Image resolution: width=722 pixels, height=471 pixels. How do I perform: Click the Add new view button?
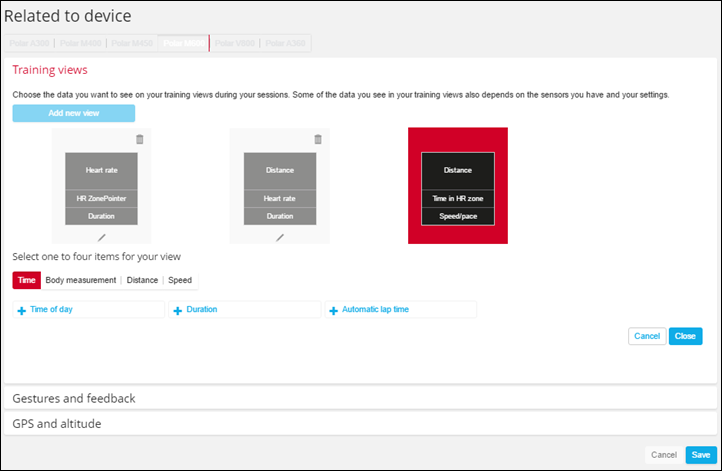[73, 113]
